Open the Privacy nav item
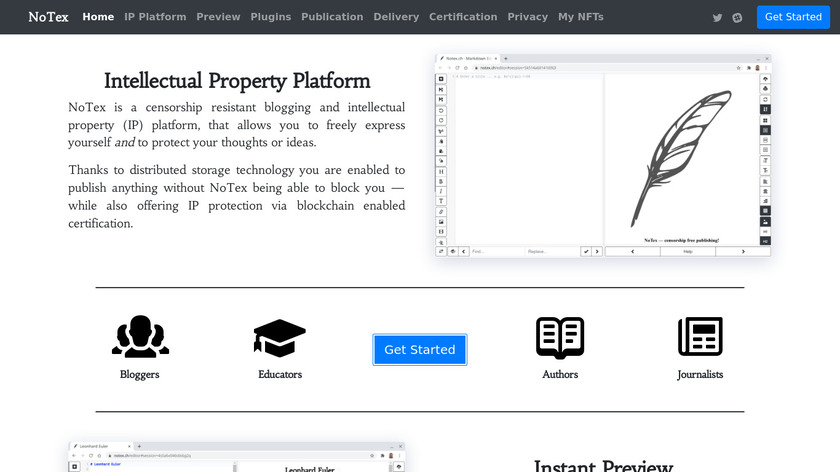Screen dimensions: 840x472 (528, 17)
